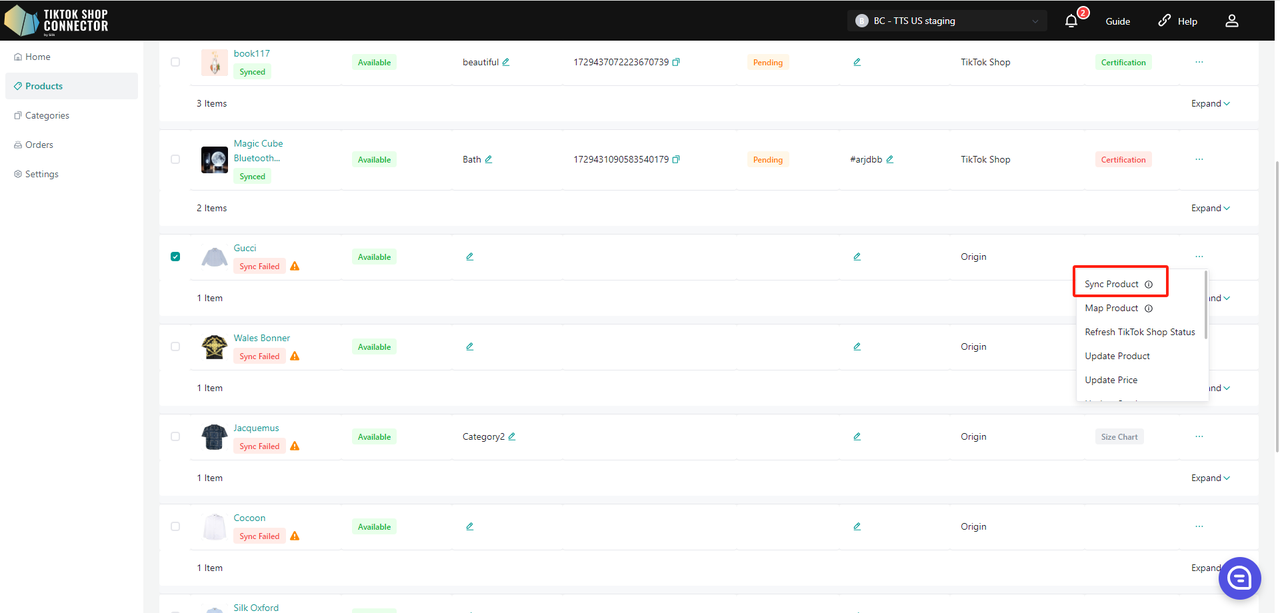The width and height of the screenshot is (1280, 613).
Task: Go to Home in the sidebar
Action: tap(71, 57)
